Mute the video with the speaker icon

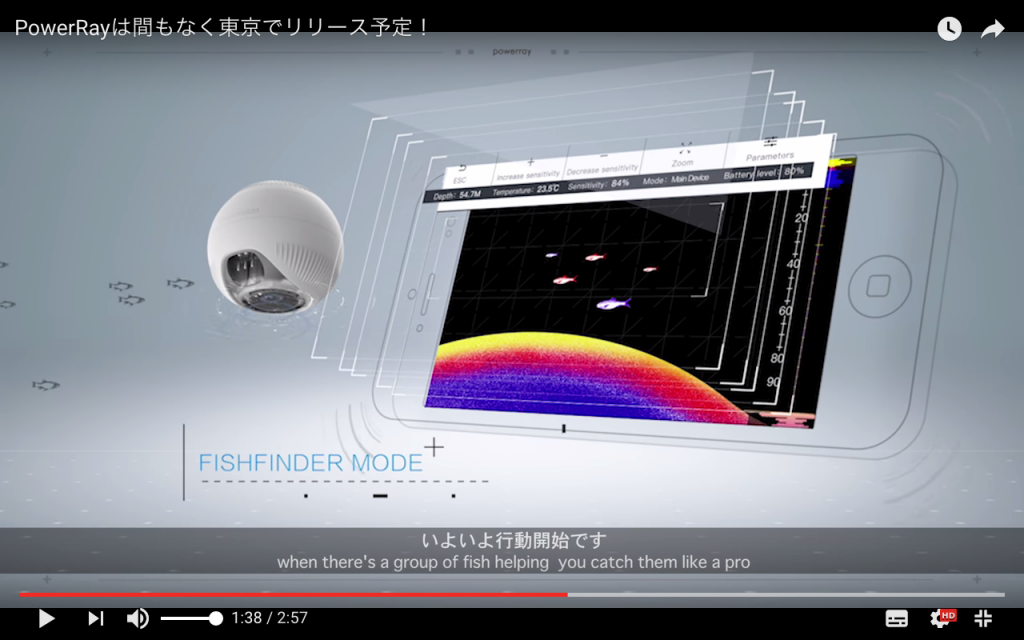point(137,619)
